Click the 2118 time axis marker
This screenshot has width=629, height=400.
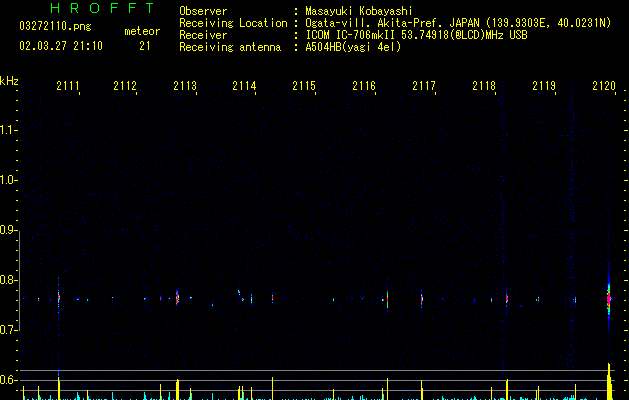[x=484, y=85]
